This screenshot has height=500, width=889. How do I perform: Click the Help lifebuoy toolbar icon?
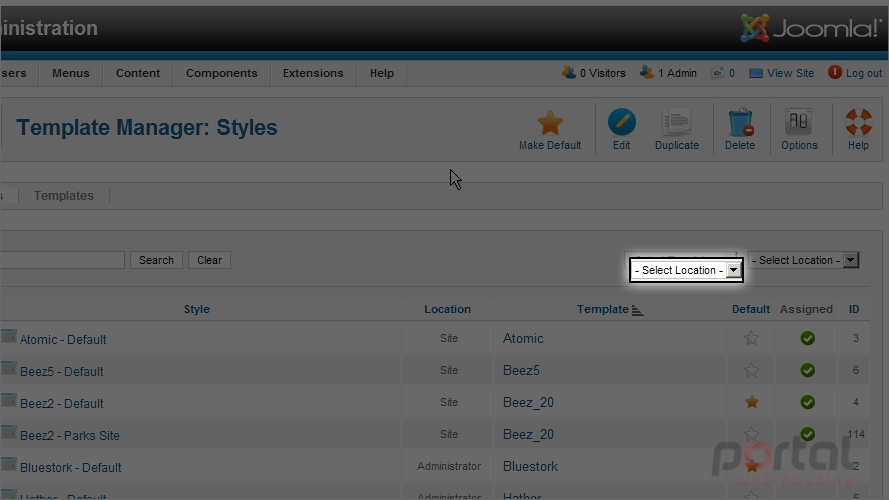[x=858, y=122]
